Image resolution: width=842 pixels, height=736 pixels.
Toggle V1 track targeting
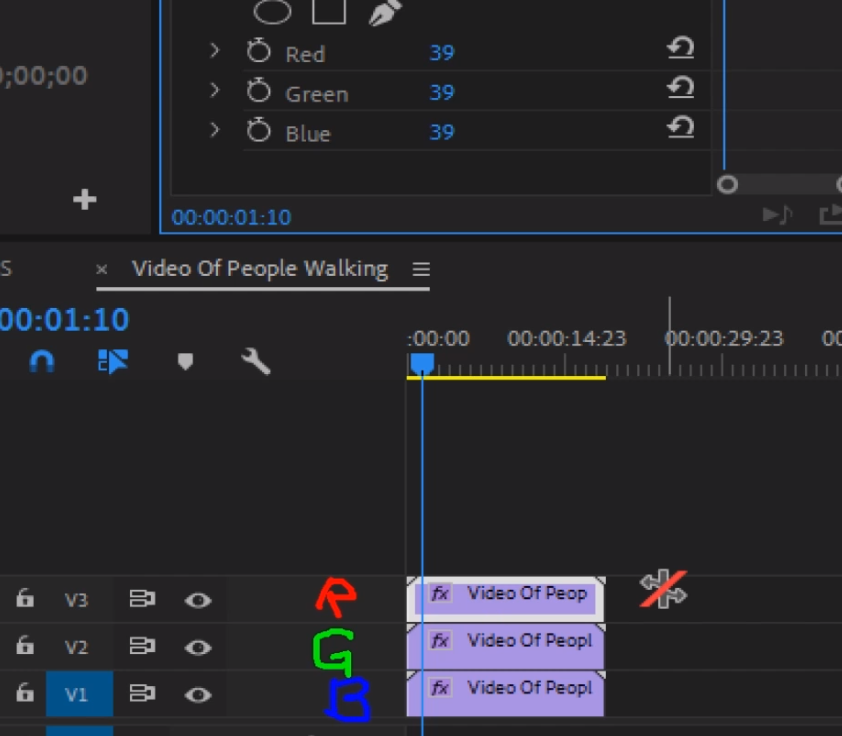click(79, 694)
